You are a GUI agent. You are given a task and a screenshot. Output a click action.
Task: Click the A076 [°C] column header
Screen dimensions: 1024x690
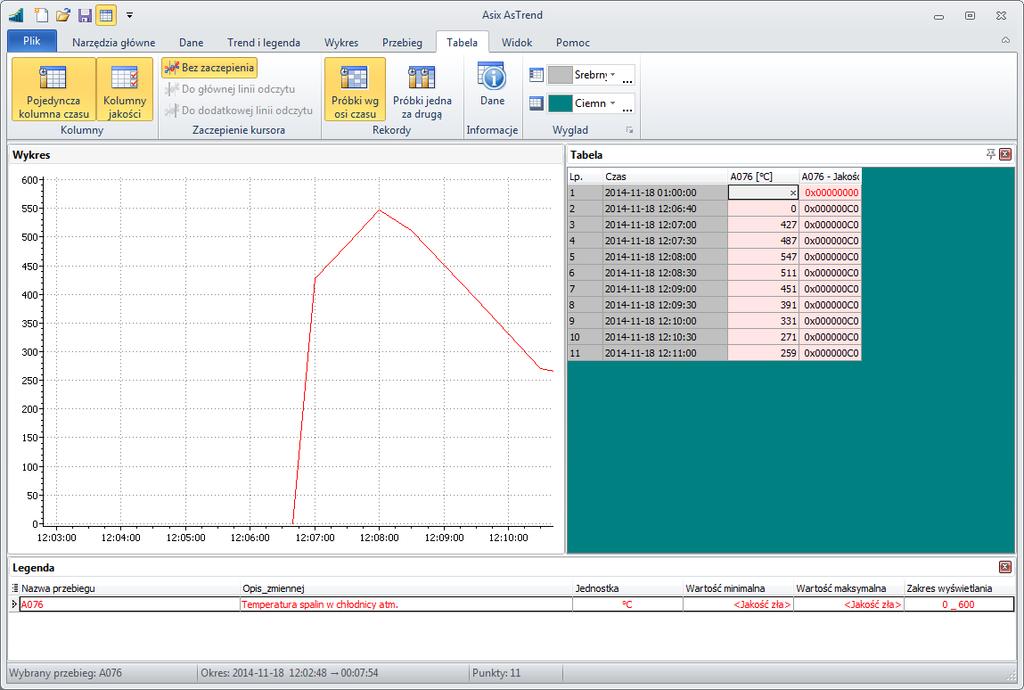click(x=763, y=176)
